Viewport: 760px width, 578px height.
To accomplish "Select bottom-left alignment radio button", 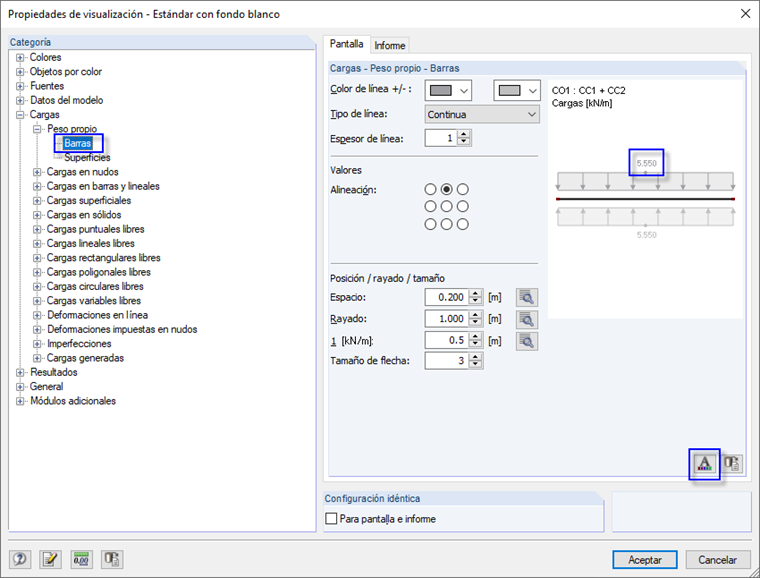I will click(x=430, y=224).
